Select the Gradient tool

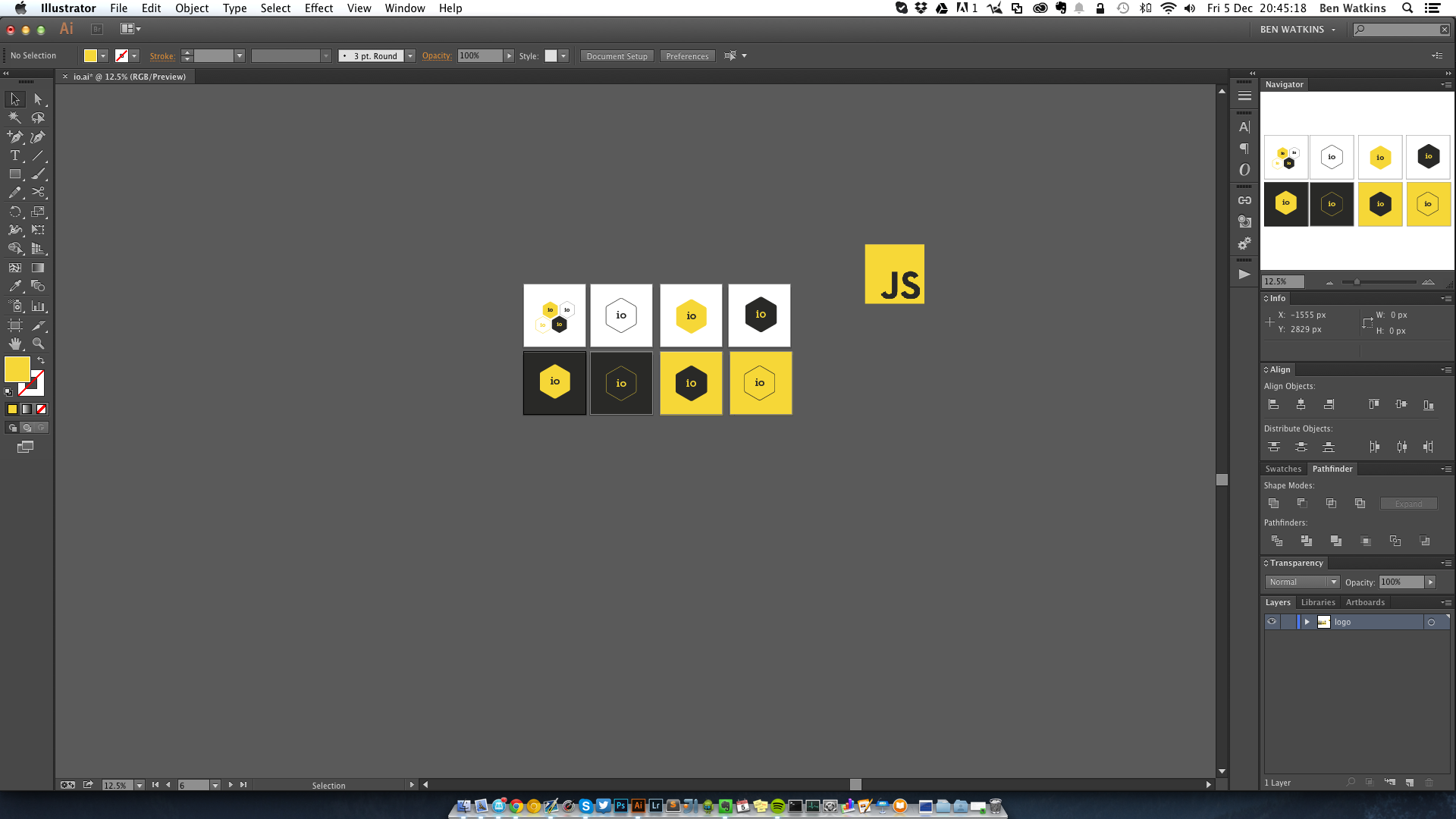[x=38, y=268]
